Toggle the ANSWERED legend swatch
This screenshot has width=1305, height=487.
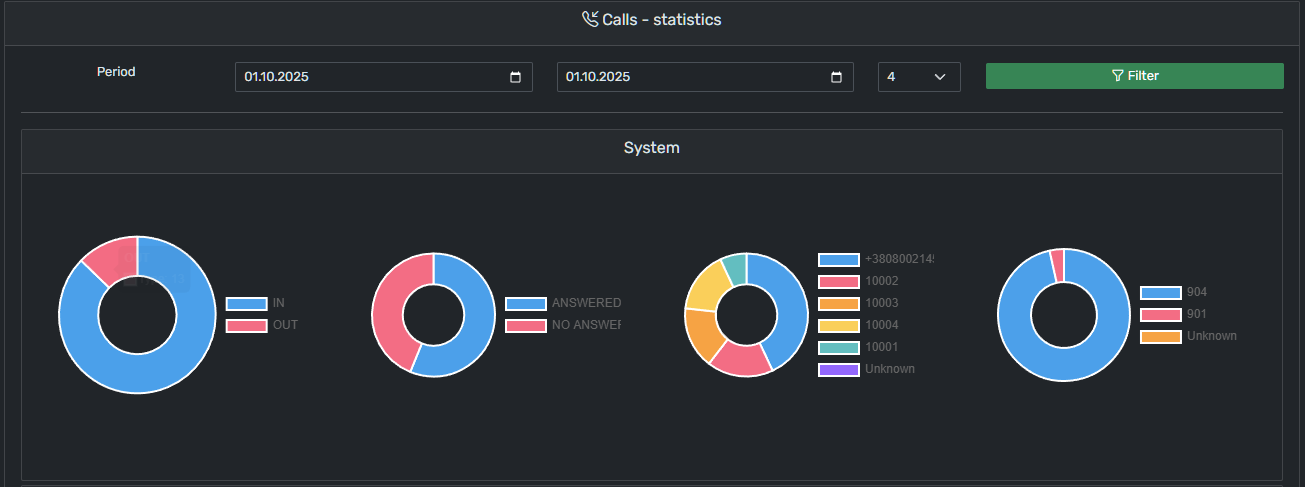(x=525, y=303)
